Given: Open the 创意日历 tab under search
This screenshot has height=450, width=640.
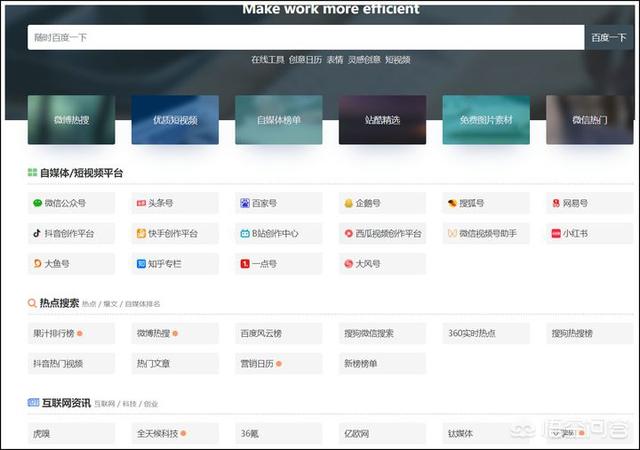Looking at the screenshot, I should pyautogui.click(x=305, y=60).
